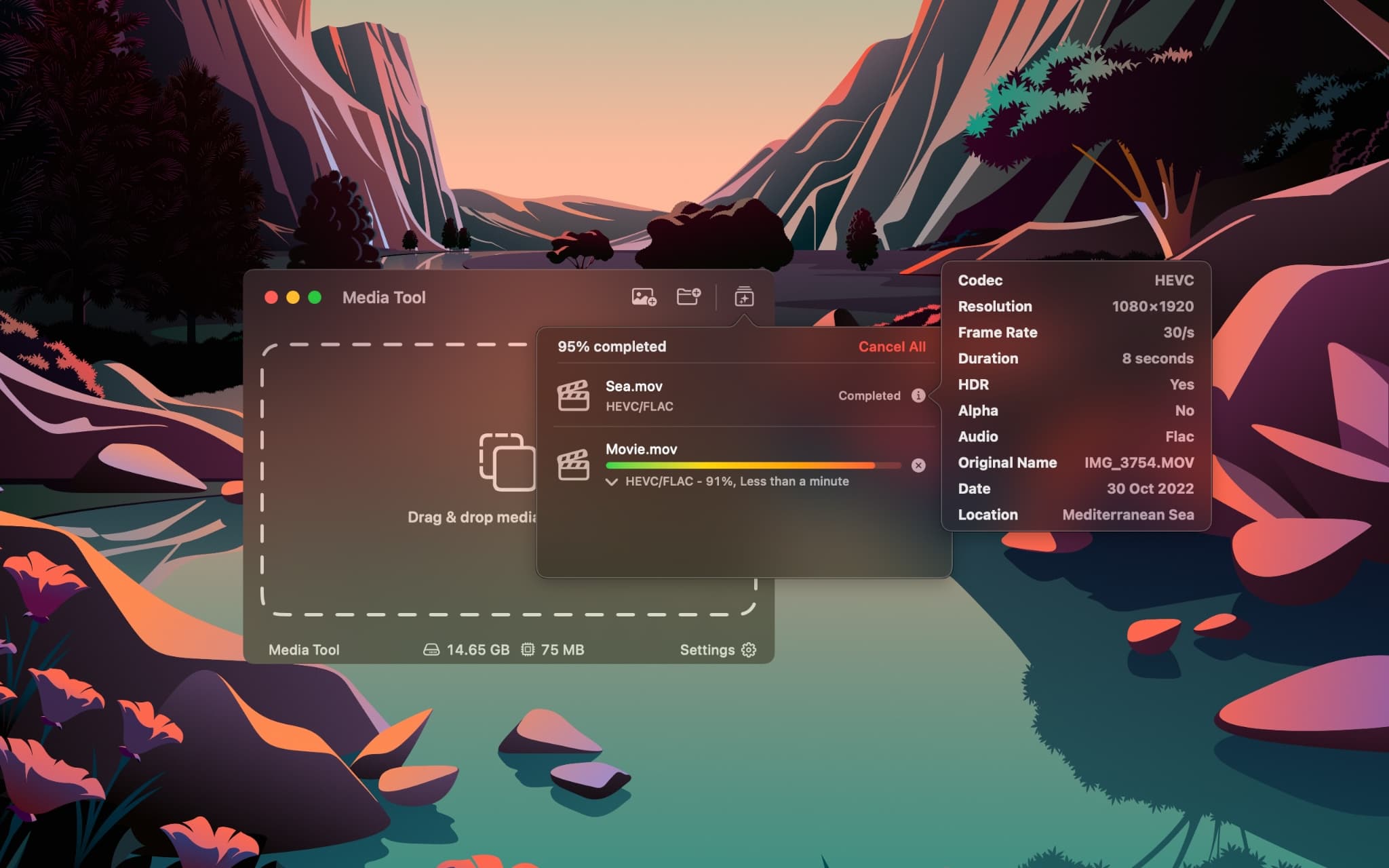Open the Settings gear icon

coord(748,649)
